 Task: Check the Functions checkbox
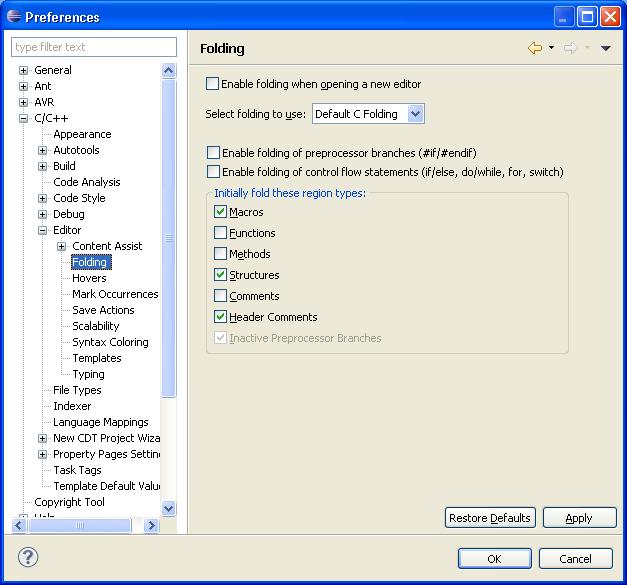point(220,233)
